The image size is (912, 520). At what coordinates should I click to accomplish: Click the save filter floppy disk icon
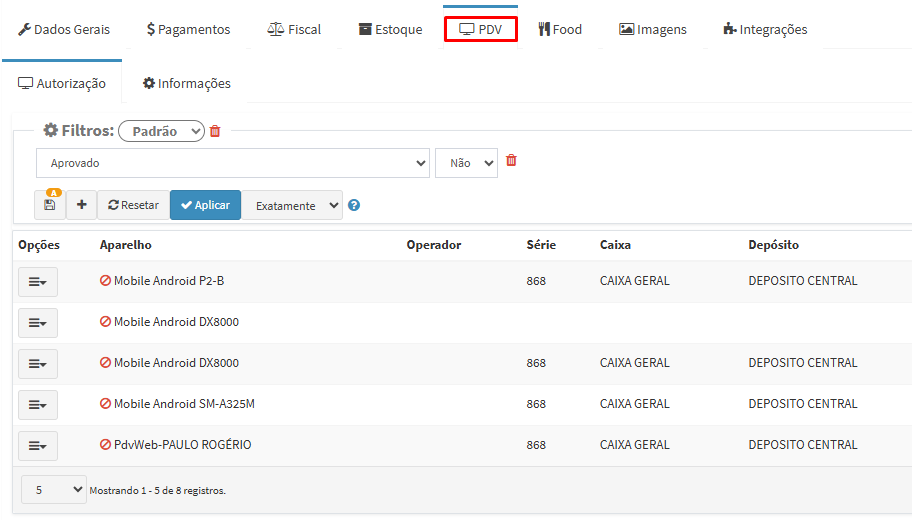[50, 205]
